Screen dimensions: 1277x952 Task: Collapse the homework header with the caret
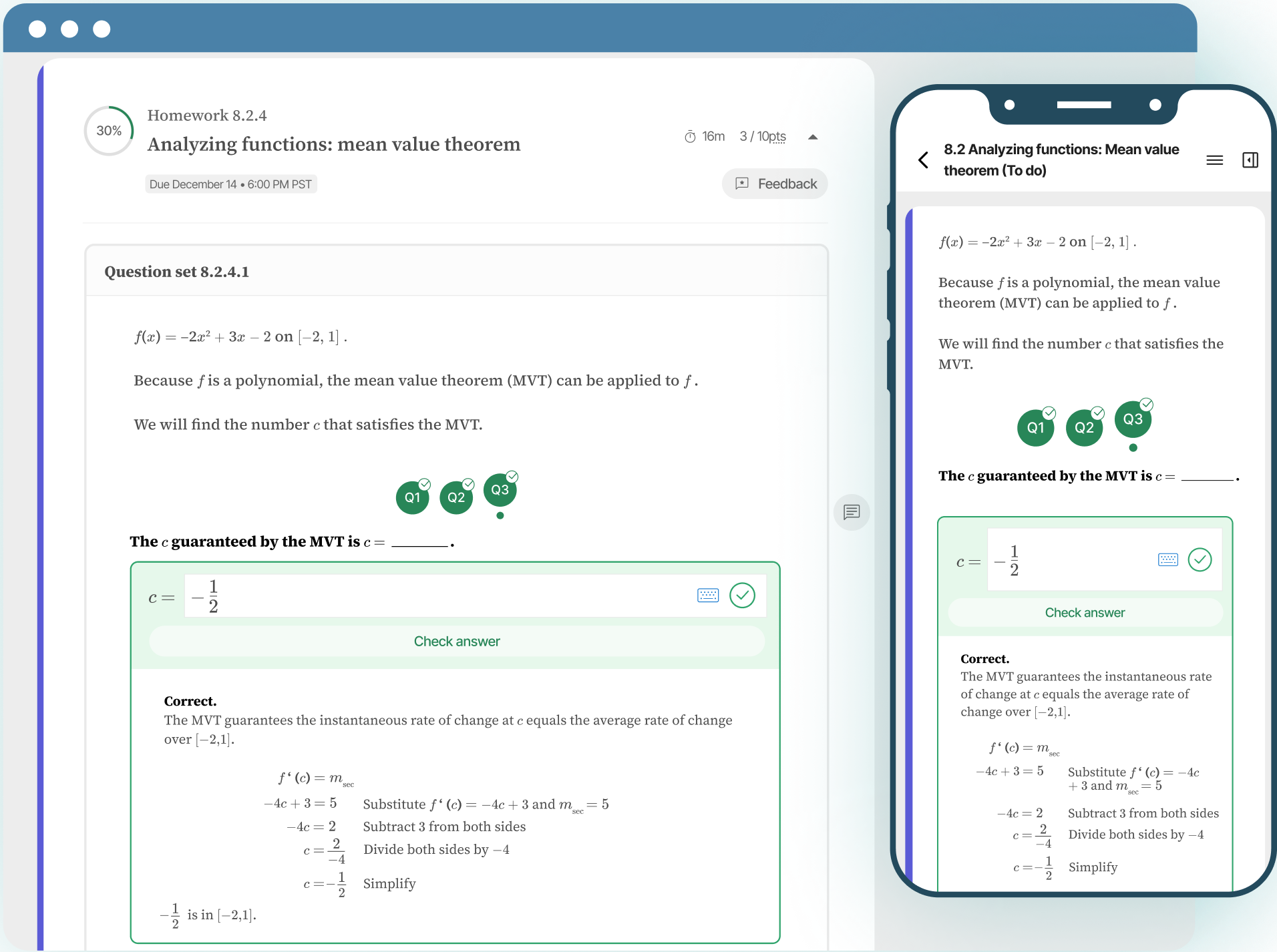click(813, 137)
